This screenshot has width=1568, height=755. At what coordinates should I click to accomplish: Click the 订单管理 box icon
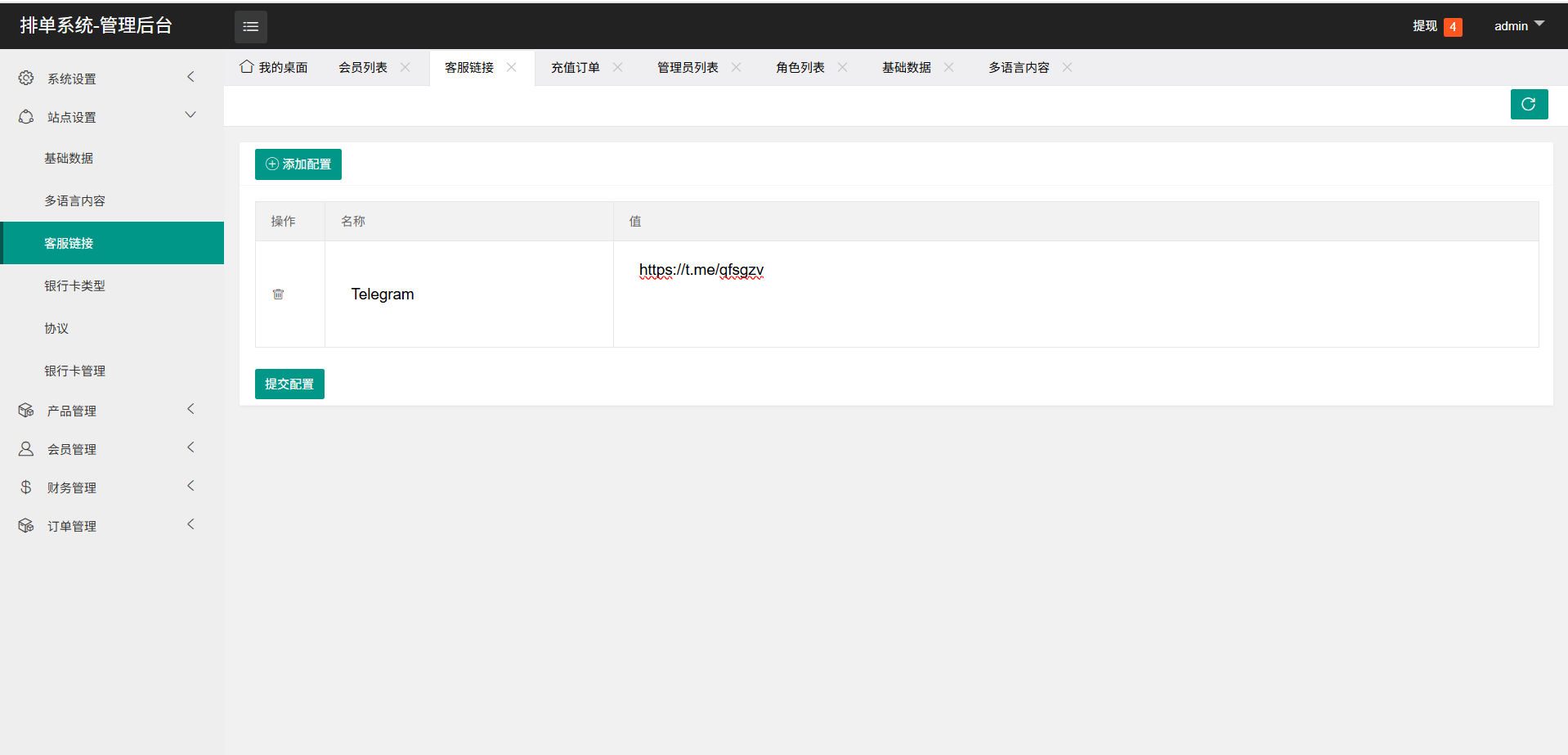coord(26,525)
